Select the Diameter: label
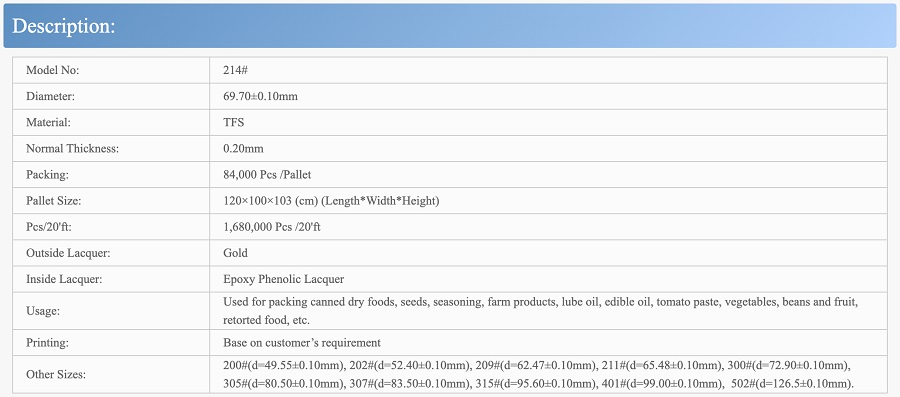This screenshot has width=900, height=397. [51, 96]
